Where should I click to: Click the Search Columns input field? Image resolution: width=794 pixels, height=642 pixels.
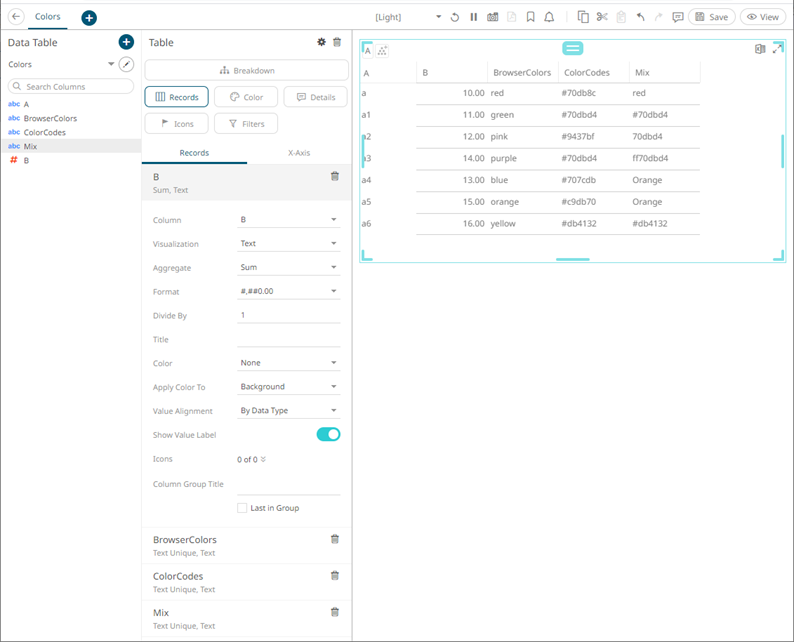(x=76, y=87)
